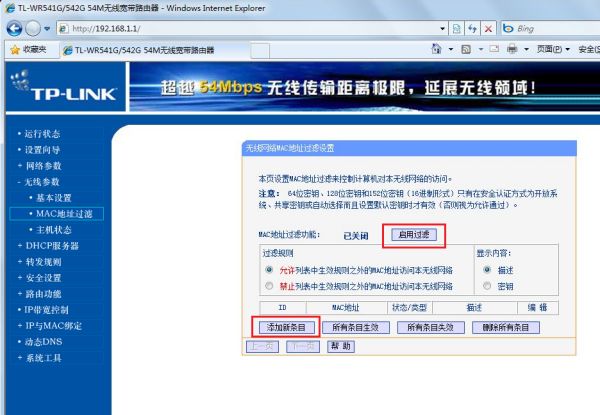600x415 pixels.
Task: Click the 删除所有条目 button
Action: (x=506, y=327)
